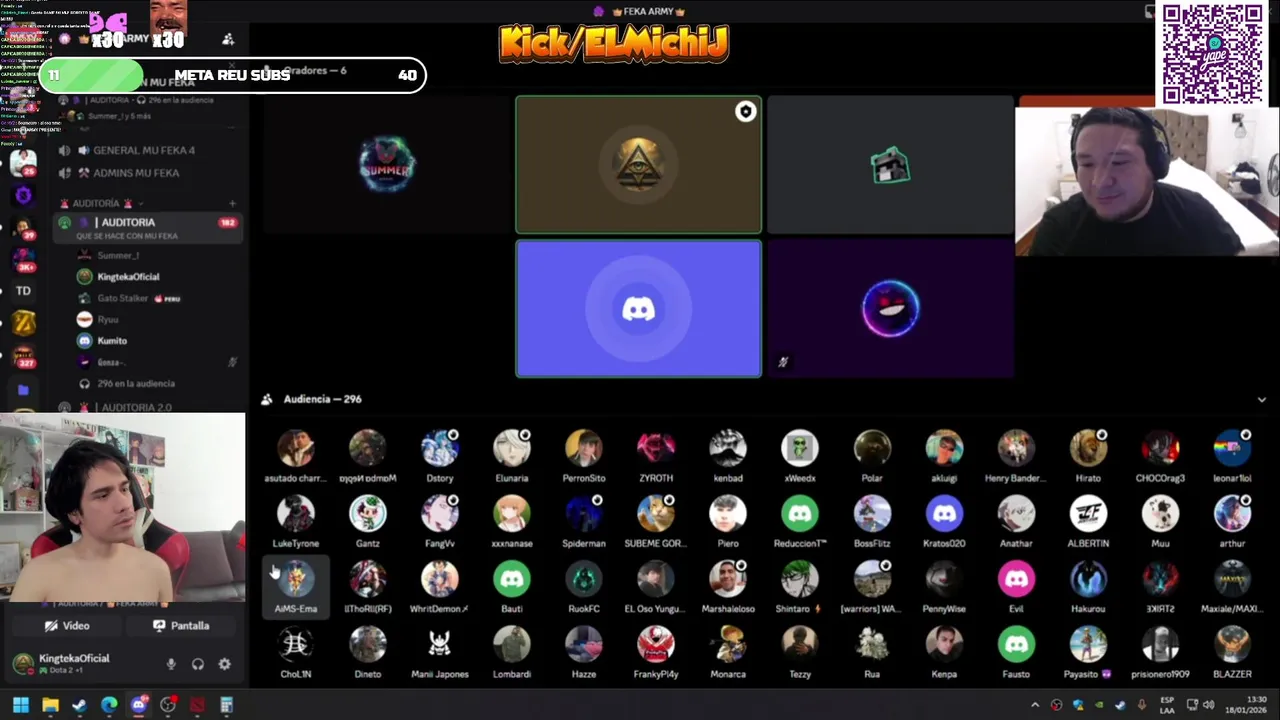The width and height of the screenshot is (1280, 720).
Task: Add channel with AUDITORÍA plus icon
Action: (x=232, y=203)
